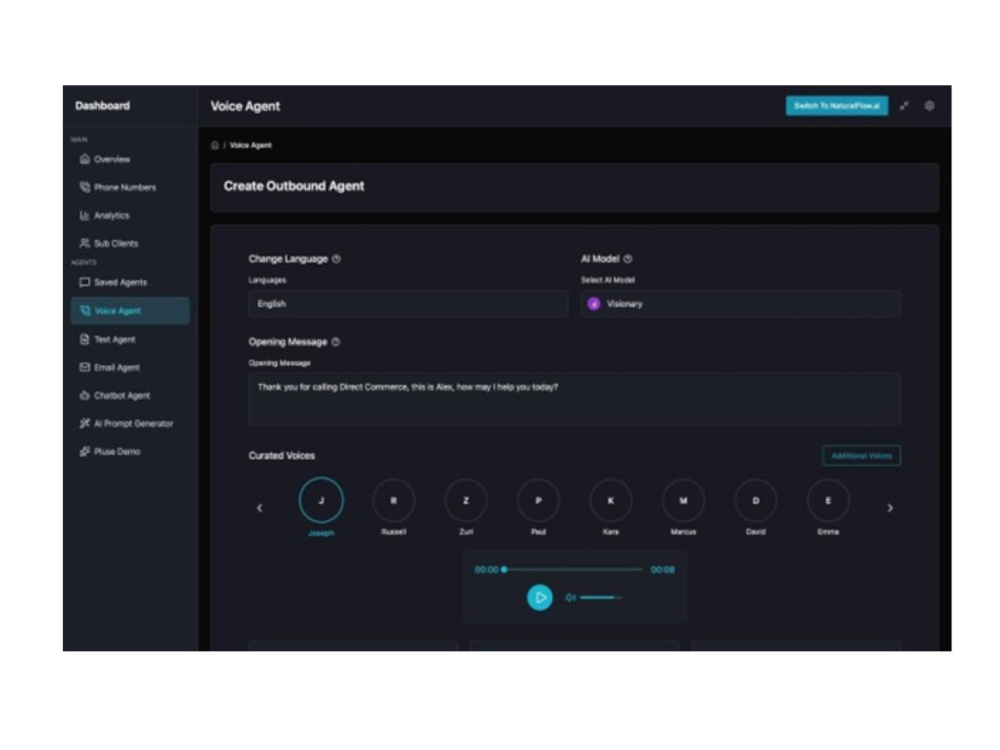Open Saved Agents in sidebar

[x=114, y=282]
